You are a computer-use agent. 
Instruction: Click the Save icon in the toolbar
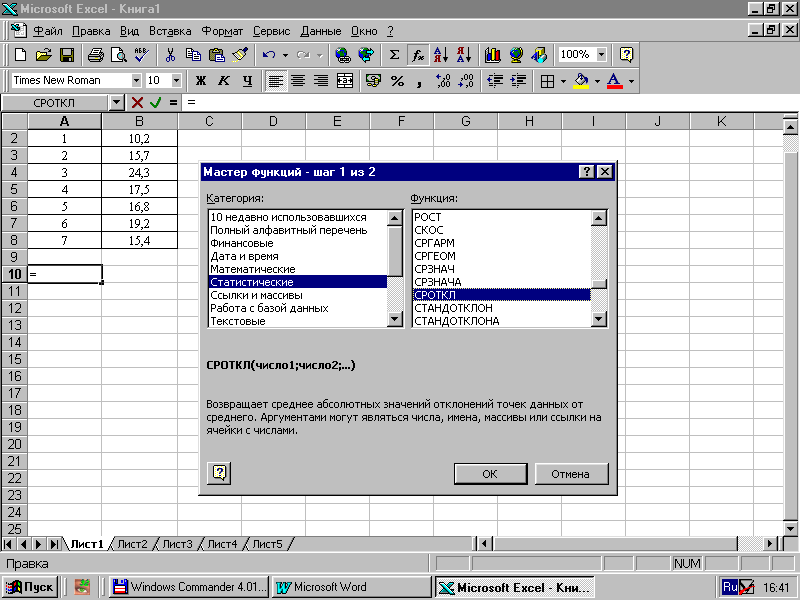[67, 55]
